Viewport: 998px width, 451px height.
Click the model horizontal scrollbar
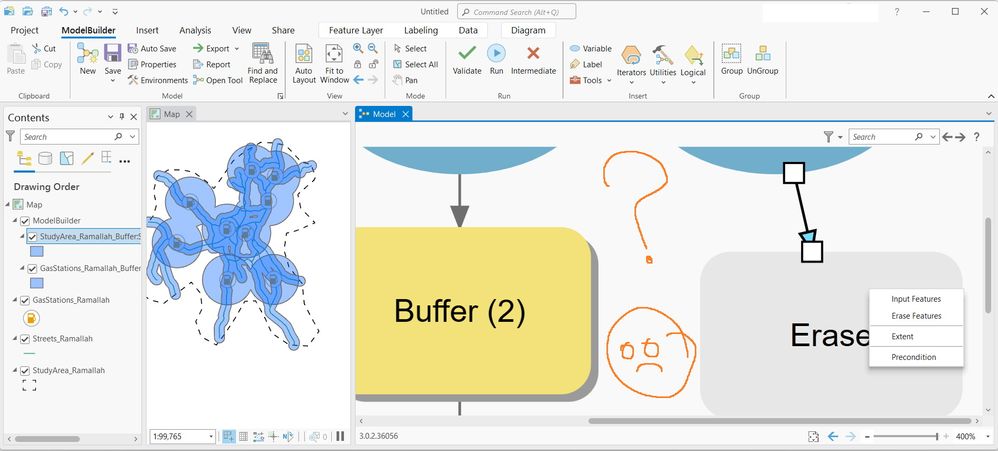click(780, 421)
